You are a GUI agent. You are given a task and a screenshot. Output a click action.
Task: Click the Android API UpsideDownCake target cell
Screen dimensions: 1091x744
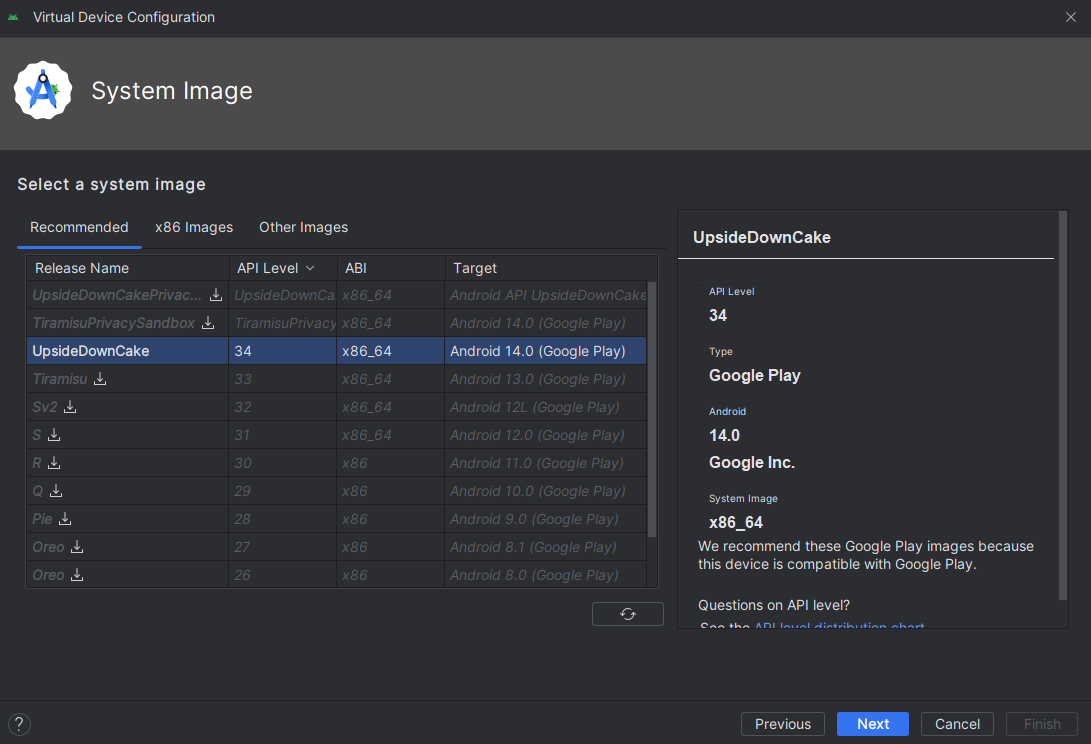click(x=546, y=295)
